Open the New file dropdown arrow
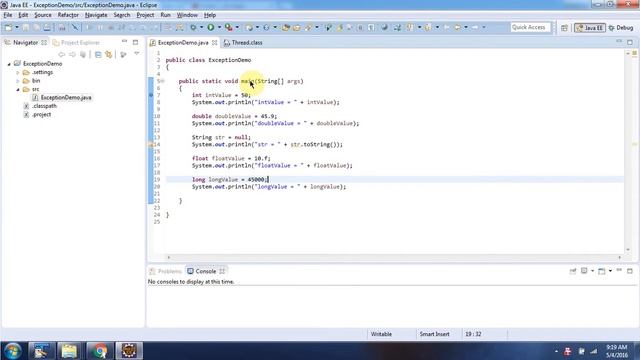The height and width of the screenshot is (360, 640). [17, 27]
